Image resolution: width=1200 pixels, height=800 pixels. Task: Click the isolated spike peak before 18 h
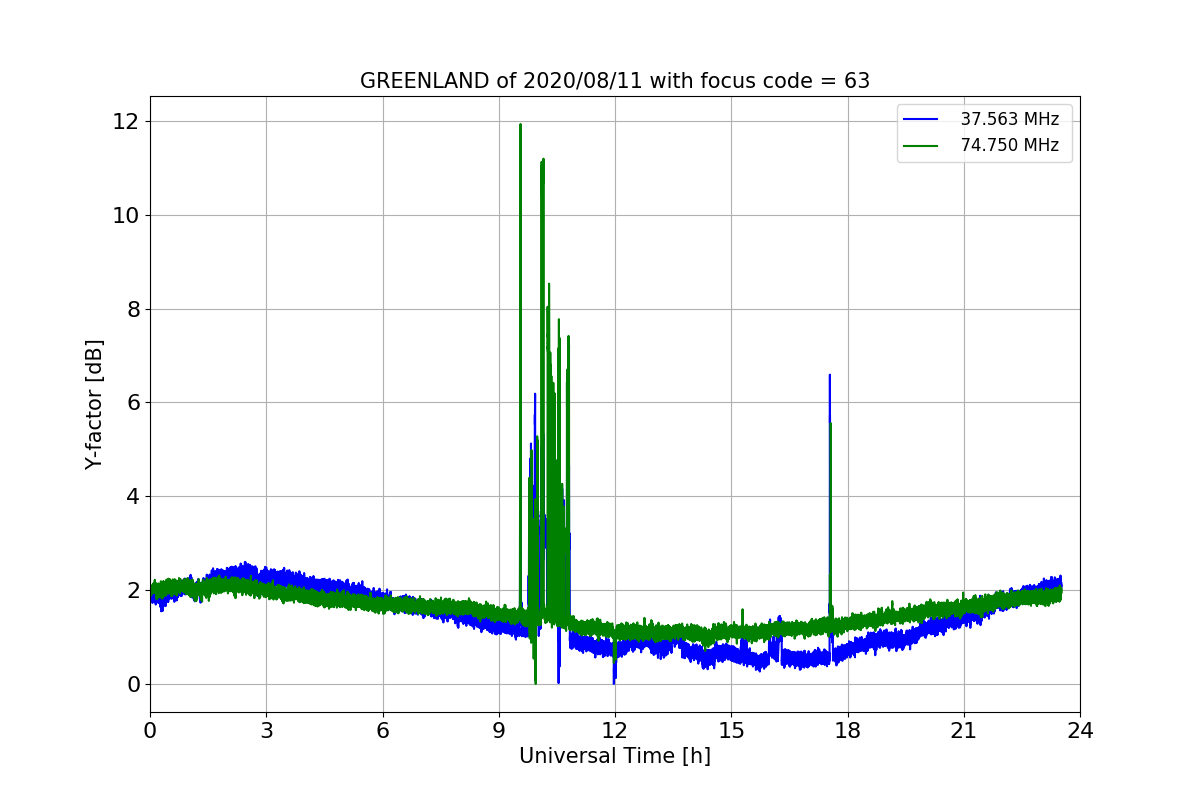coord(829,377)
